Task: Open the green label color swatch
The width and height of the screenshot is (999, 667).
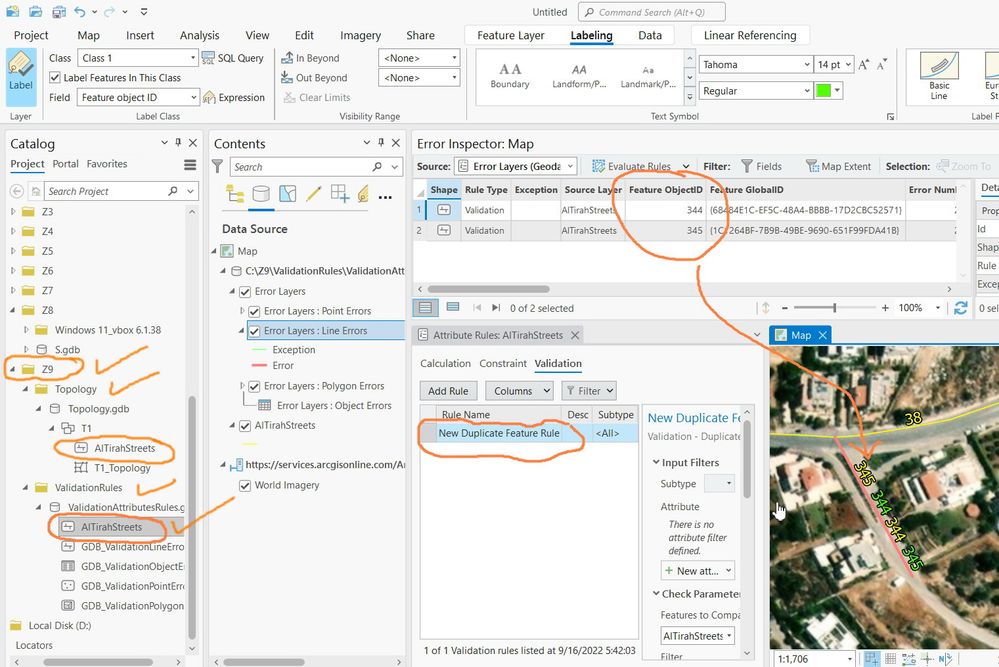Action: point(829,91)
